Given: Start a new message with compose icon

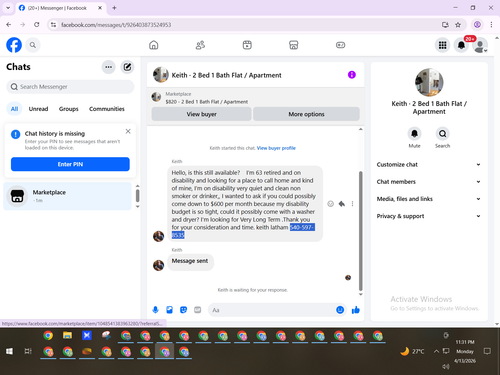Looking at the screenshot, I should [x=127, y=67].
